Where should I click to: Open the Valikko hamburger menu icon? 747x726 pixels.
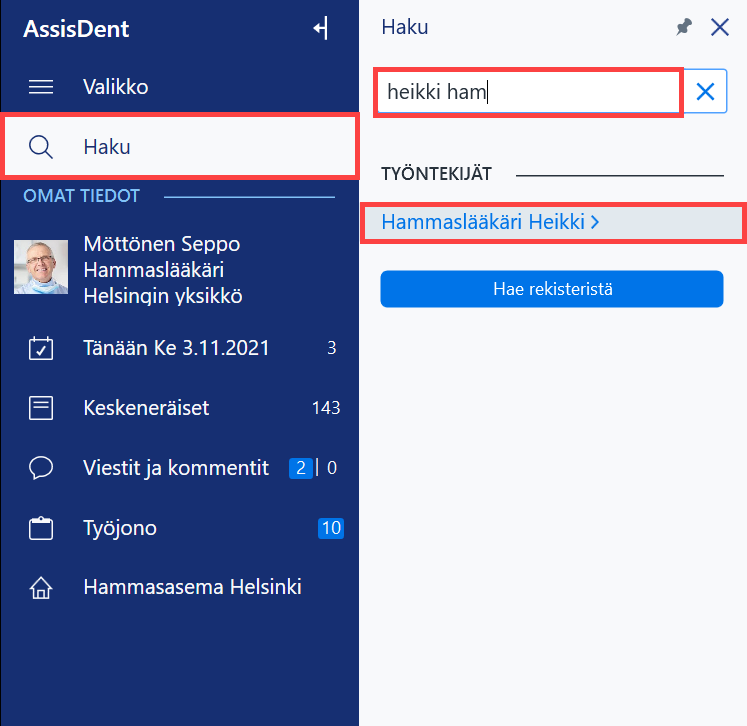[41, 87]
